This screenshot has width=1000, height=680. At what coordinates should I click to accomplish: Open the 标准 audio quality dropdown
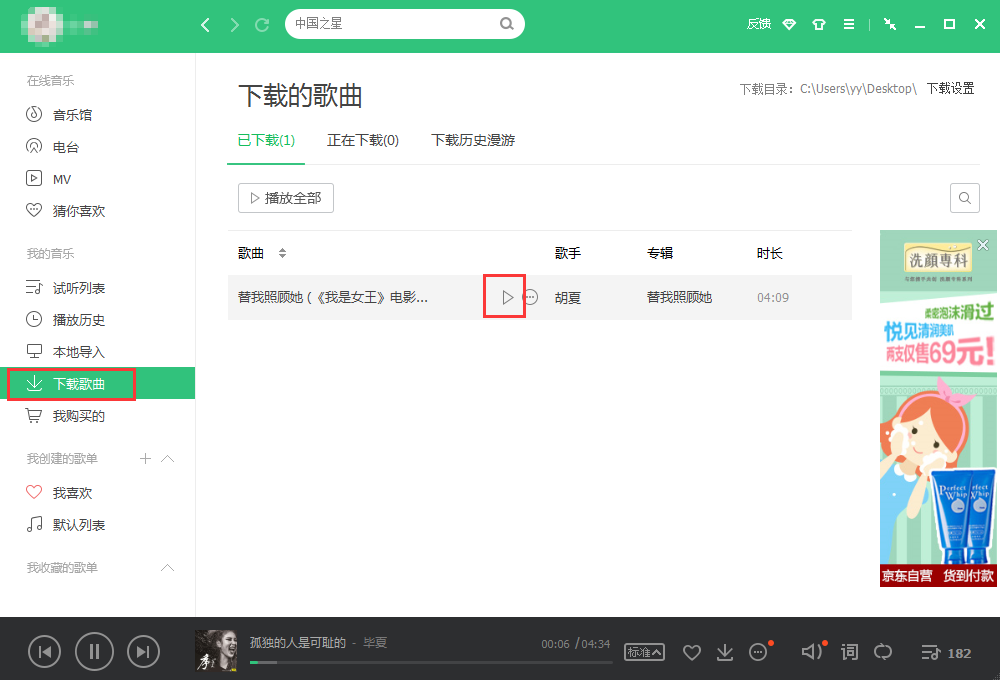pyautogui.click(x=644, y=652)
